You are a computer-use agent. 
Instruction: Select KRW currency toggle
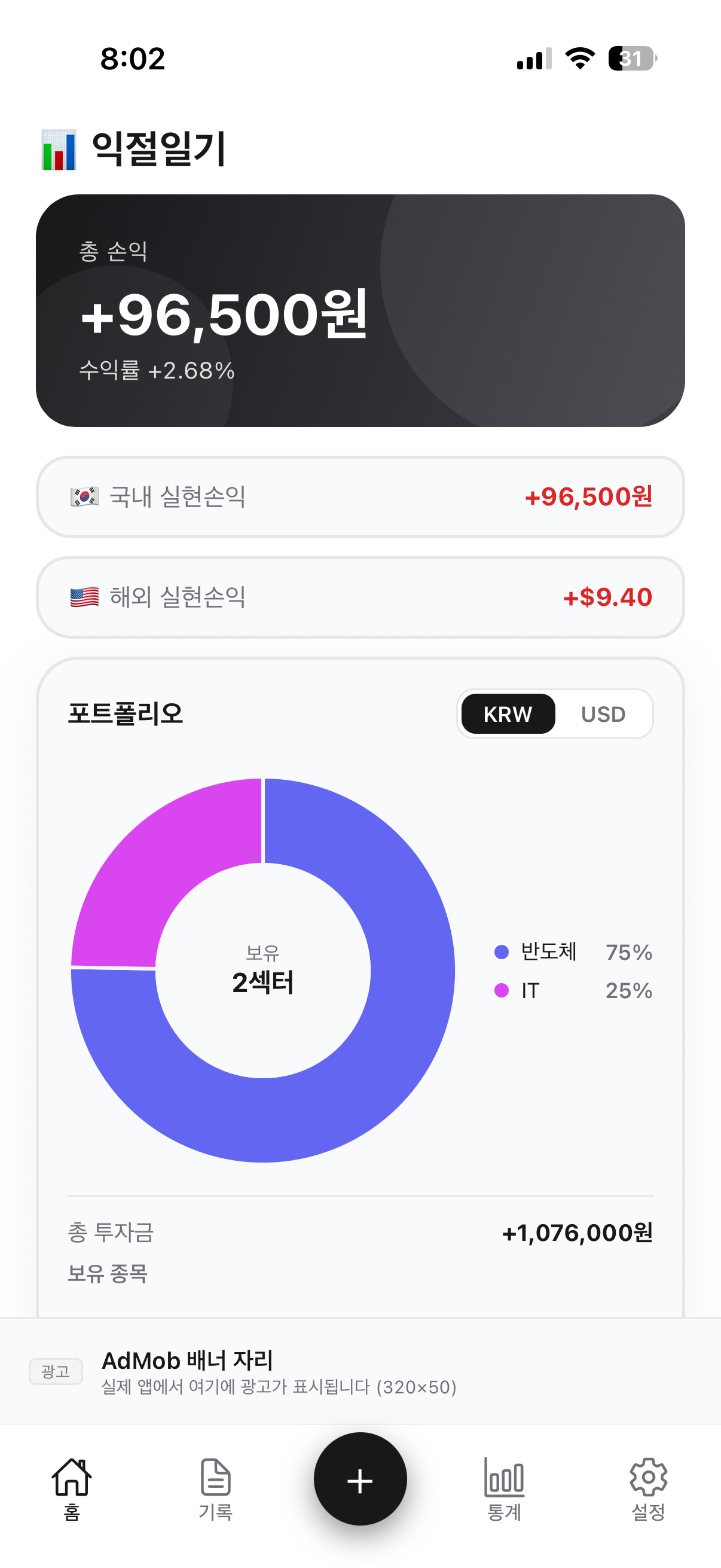pyautogui.click(x=508, y=714)
